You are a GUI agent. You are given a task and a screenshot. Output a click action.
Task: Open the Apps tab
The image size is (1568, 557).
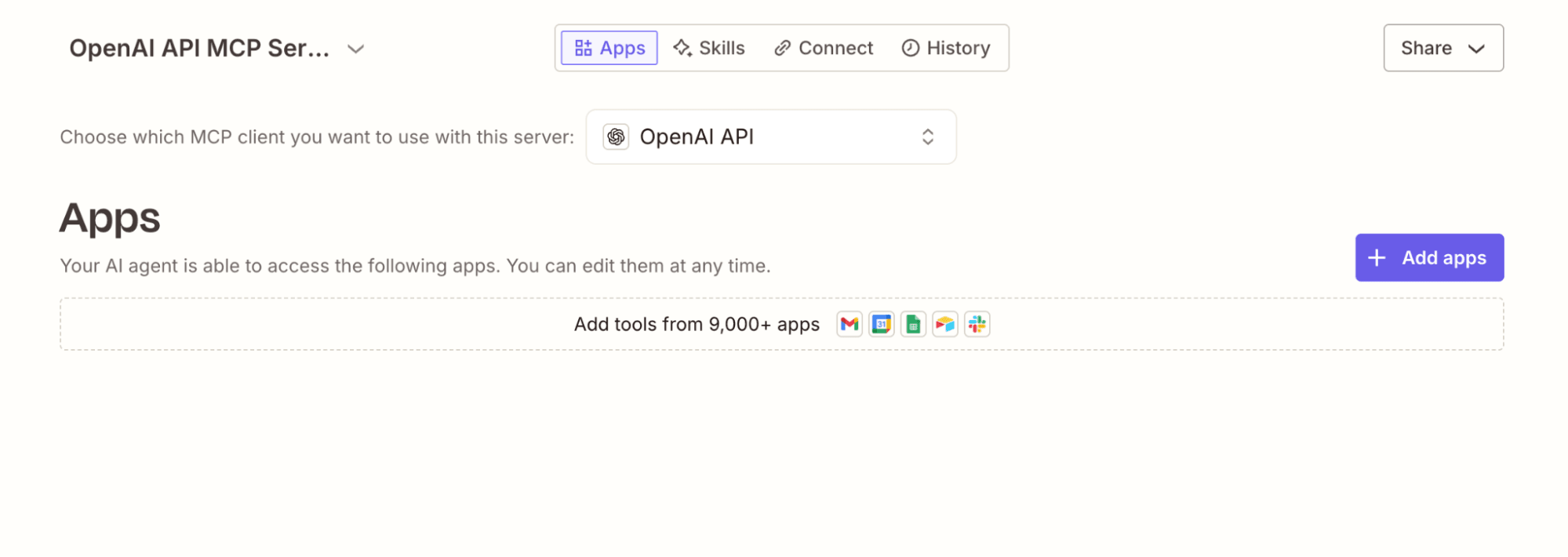(609, 48)
